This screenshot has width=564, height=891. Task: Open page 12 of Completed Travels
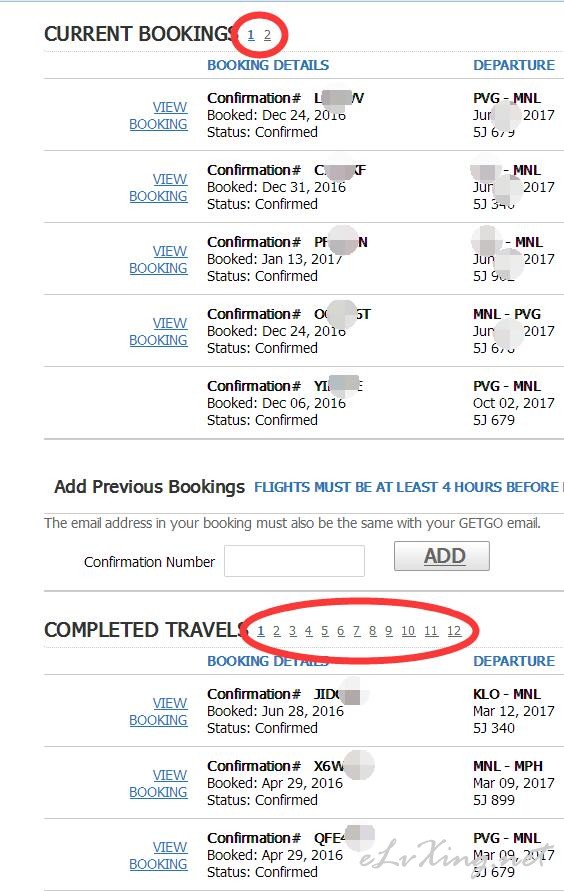454,631
